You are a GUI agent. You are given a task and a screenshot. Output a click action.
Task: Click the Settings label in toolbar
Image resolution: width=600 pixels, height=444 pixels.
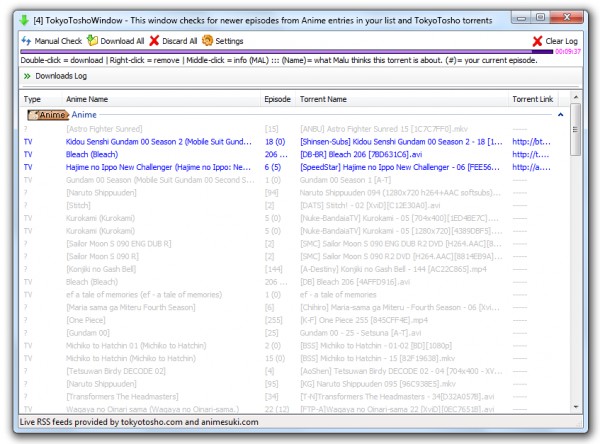(x=229, y=41)
